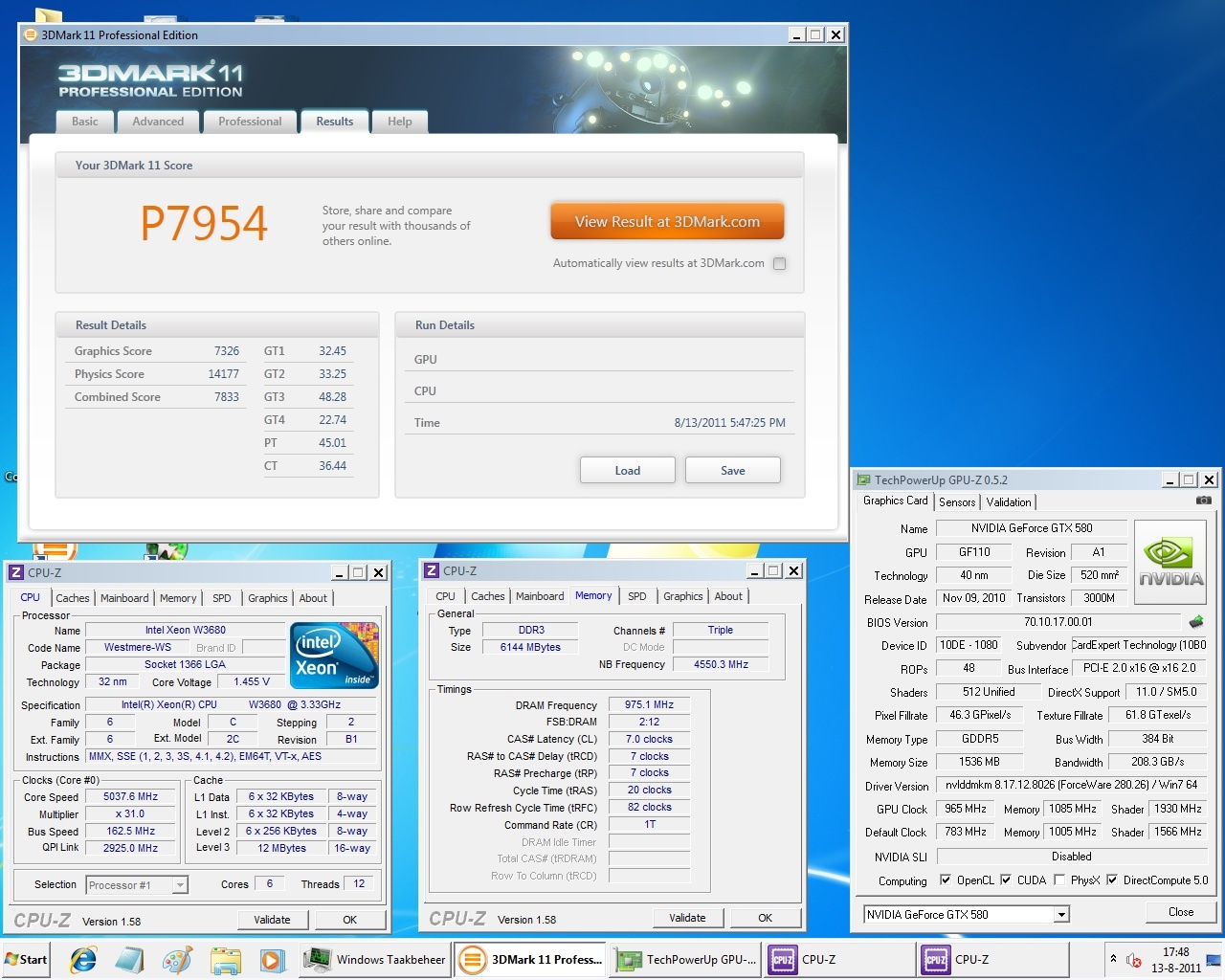Click the GPU-Z screenshot camera icon
Viewport: 1225px width, 980px height.
[1204, 501]
